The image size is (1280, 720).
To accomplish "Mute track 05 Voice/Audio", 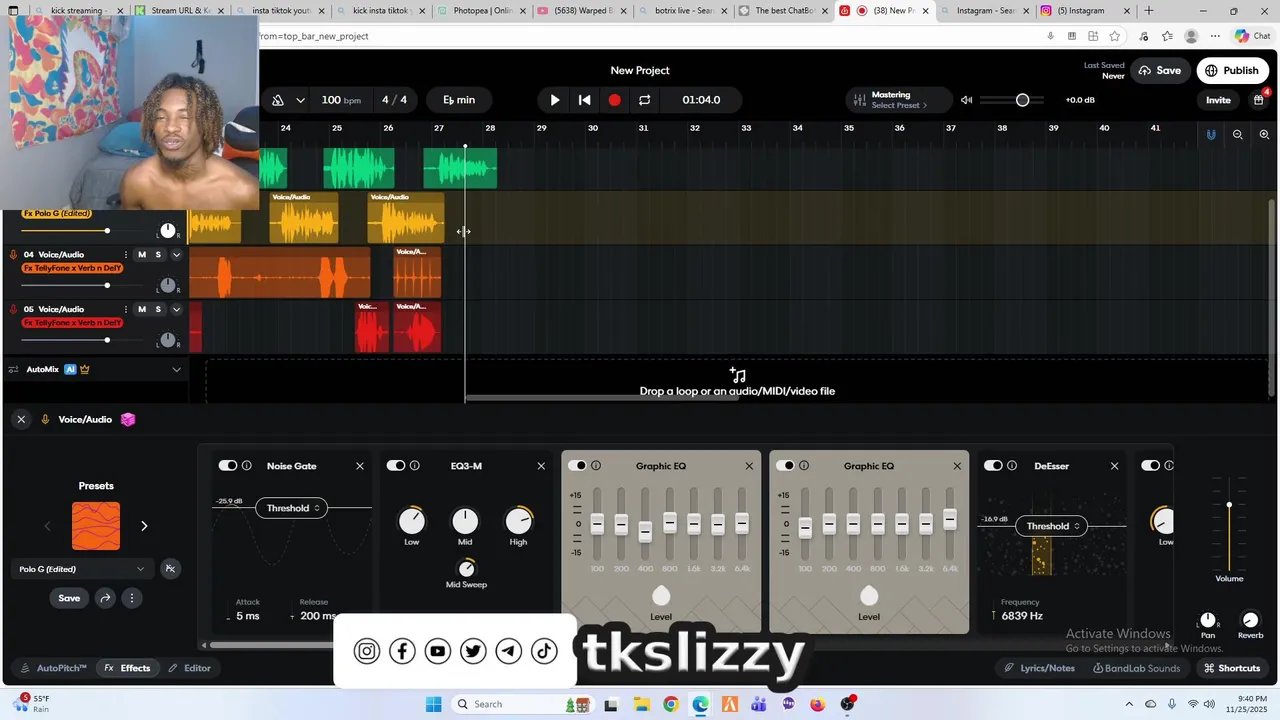I will (x=142, y=309).
